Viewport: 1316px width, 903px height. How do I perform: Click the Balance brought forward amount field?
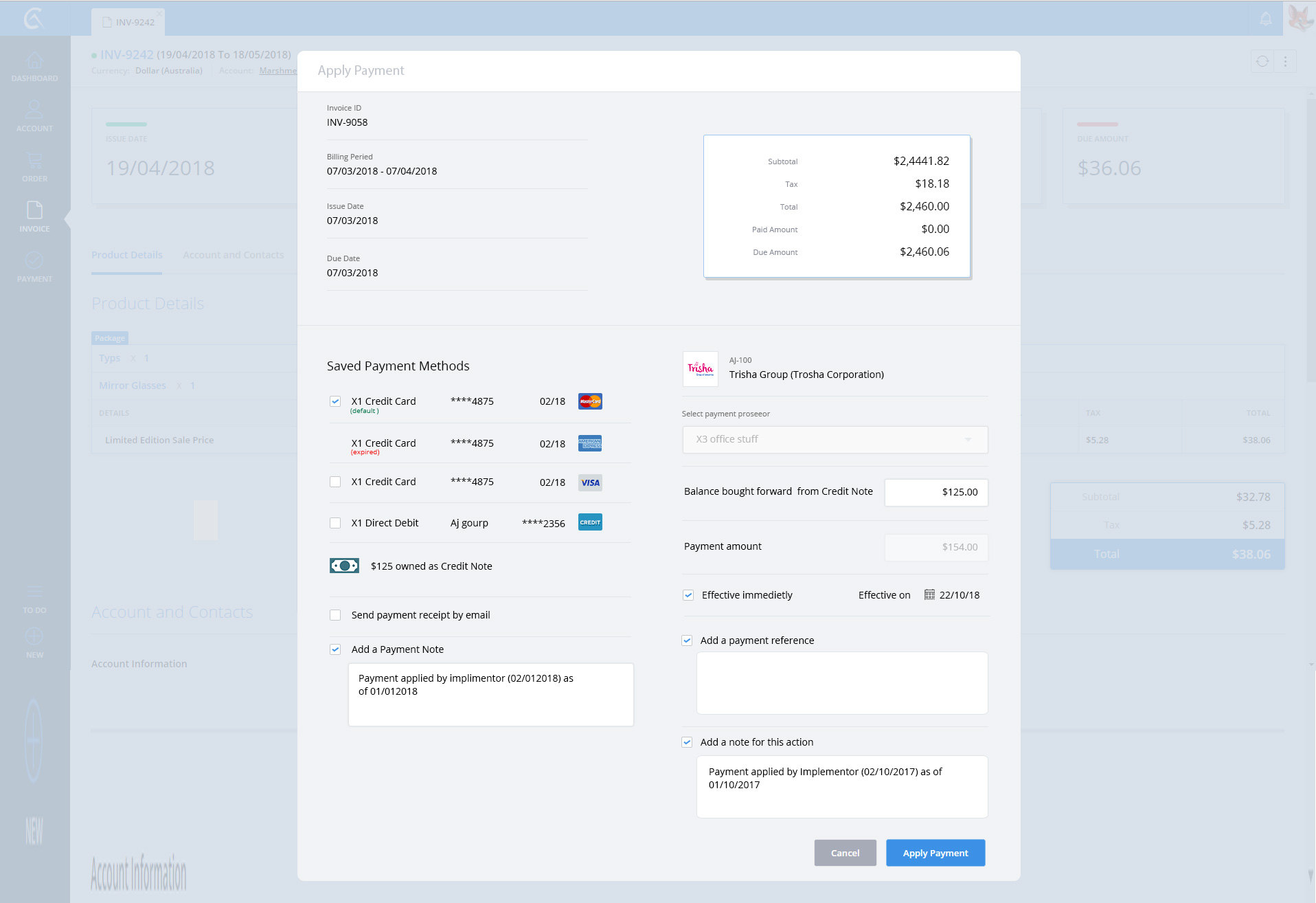(x=935, y=492)
